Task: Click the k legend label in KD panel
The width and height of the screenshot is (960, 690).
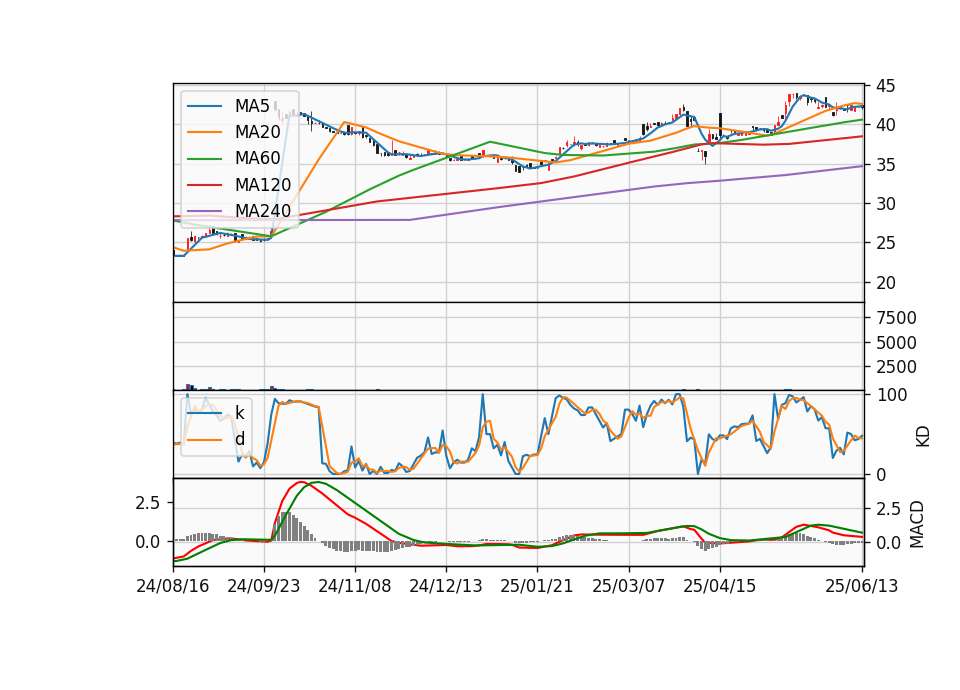Action: (x=240, y=413)
